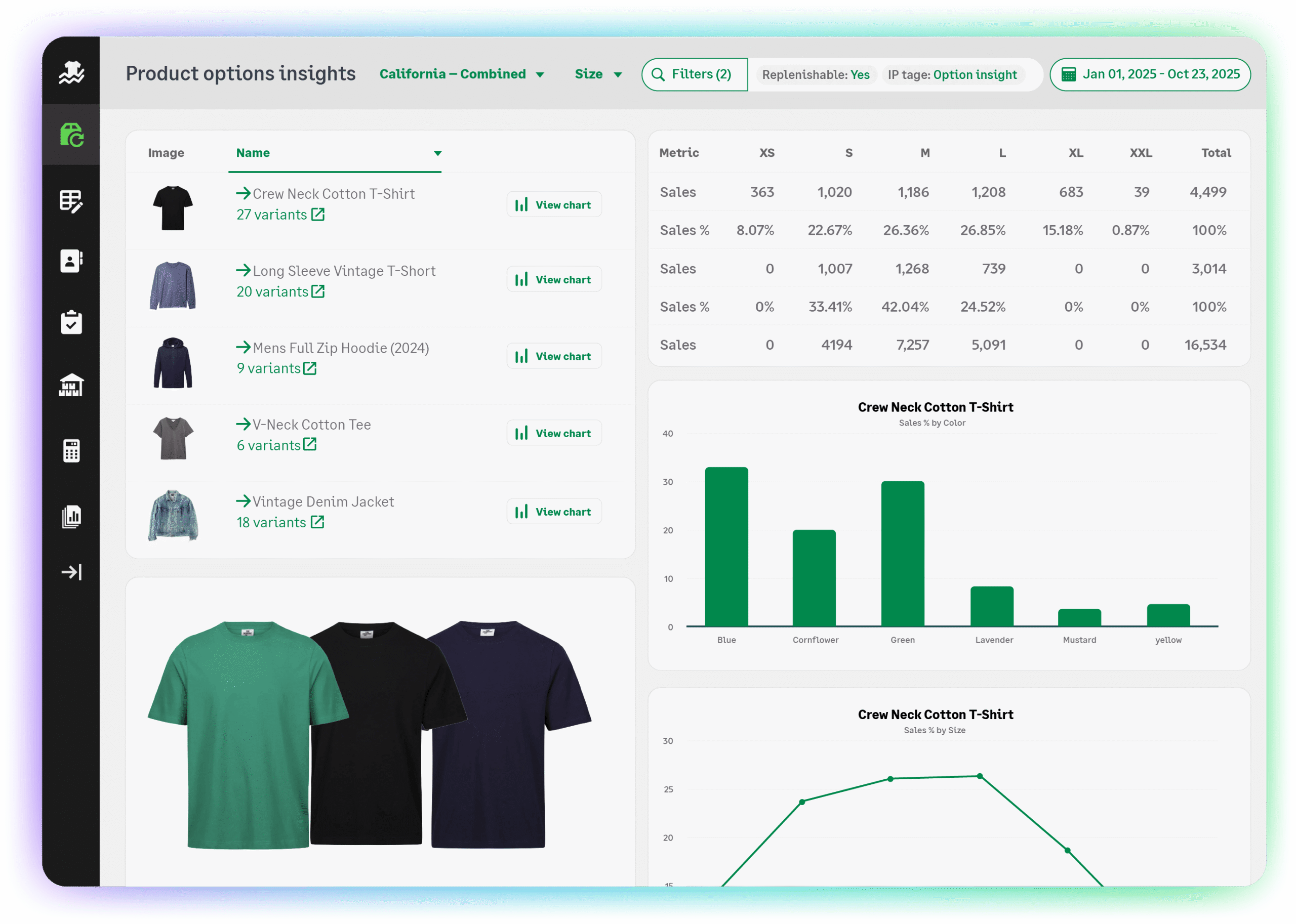Click external link icon beside 27 variants

tap(317, 215)
